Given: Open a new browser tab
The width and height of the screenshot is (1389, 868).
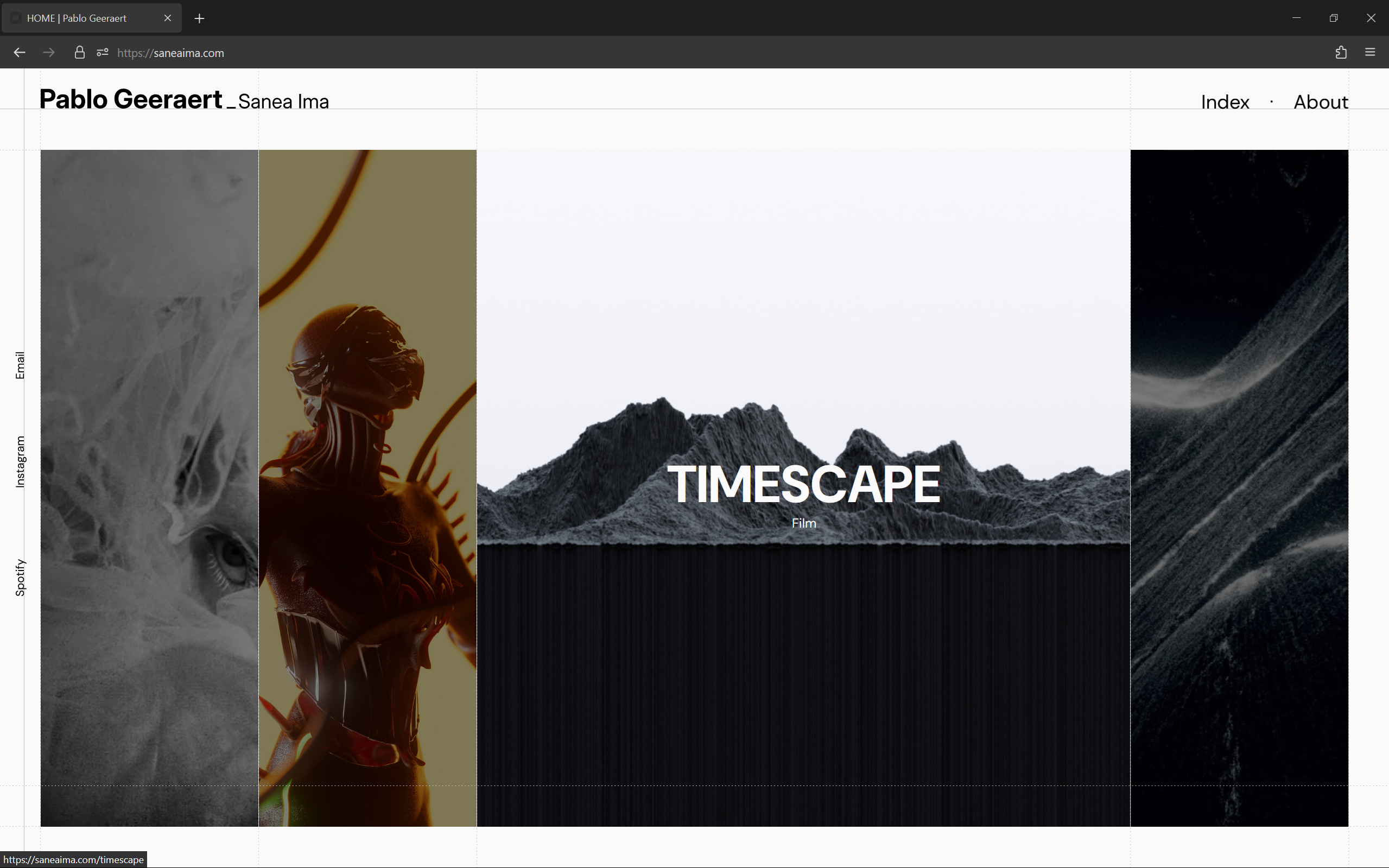Looking at the screenshot, I should coord(199,18).
